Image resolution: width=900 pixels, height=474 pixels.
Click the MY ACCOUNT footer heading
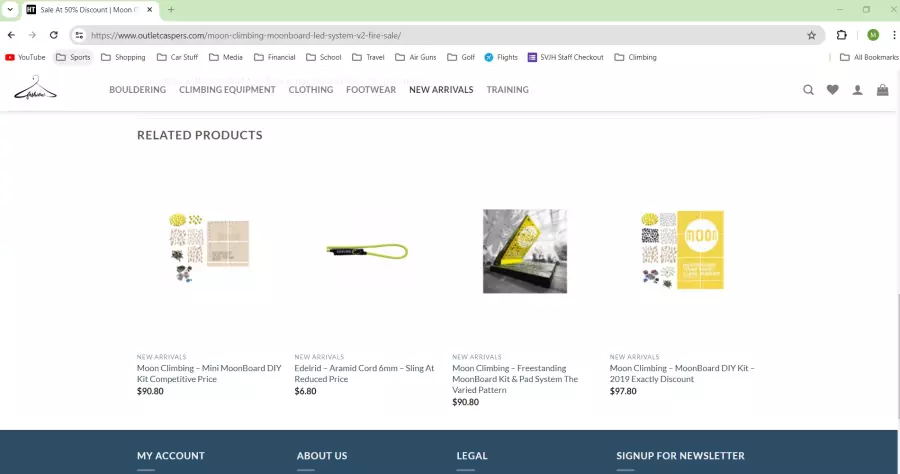click(170, 456)
